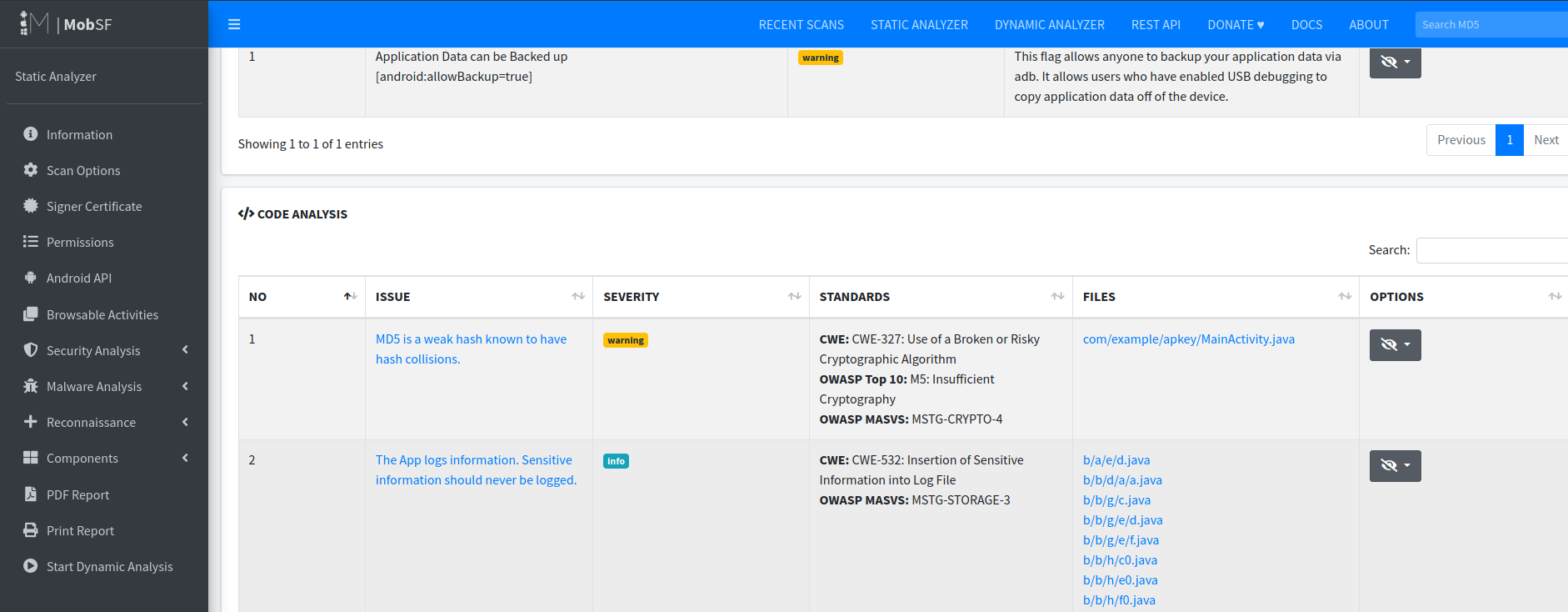This screenshot has width=1568, height=612.
Task: Toggle suppression eye button for MD5 issue
Action: (x=1395, y=345)
